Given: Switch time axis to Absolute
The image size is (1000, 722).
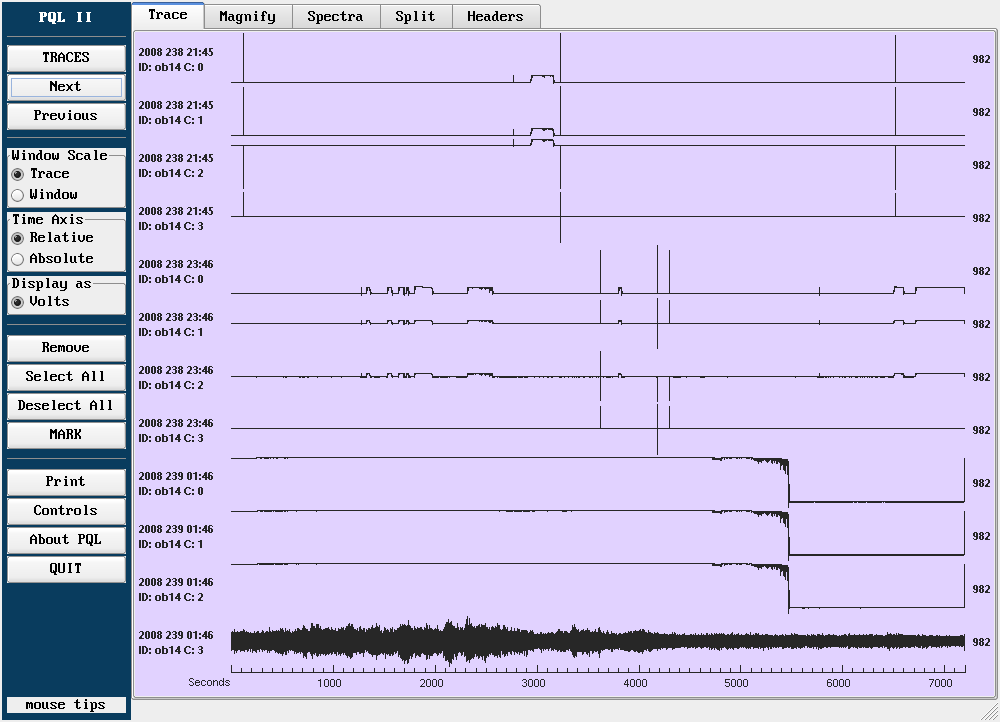Looking at the screenshot, I should [x=18, y=259].
